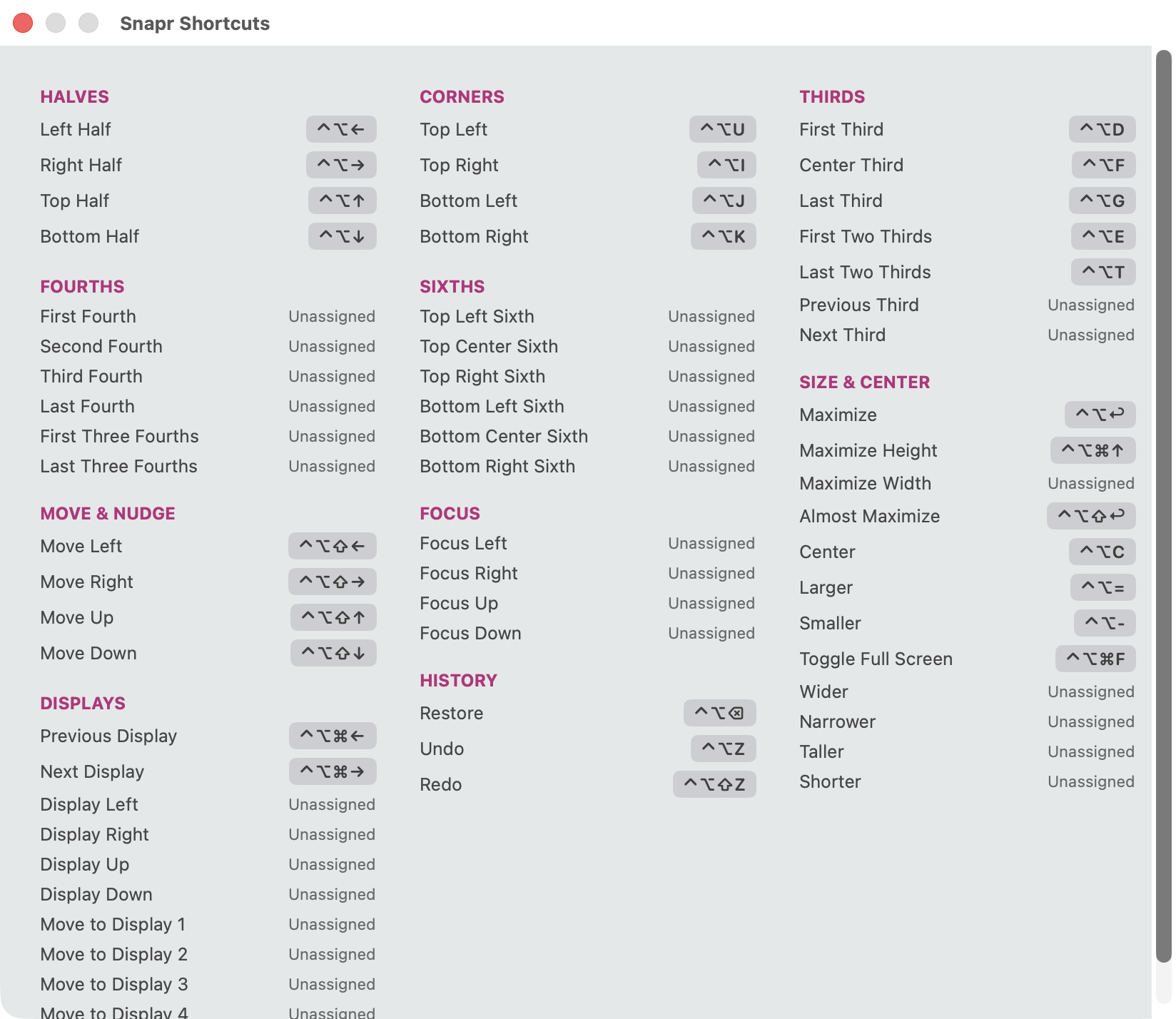Edit the Toggle Full Screen shortcut
The width and height of the screenshot is (1176, 1019).
point(1095,659)
